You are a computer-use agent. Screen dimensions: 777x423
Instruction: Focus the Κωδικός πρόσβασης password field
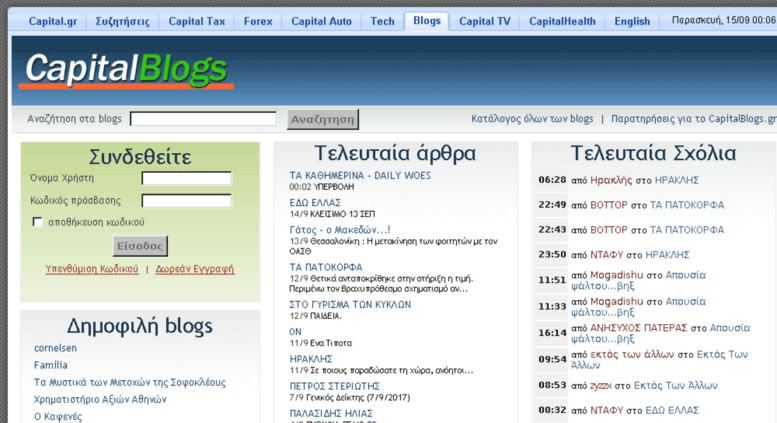(186, 201)
